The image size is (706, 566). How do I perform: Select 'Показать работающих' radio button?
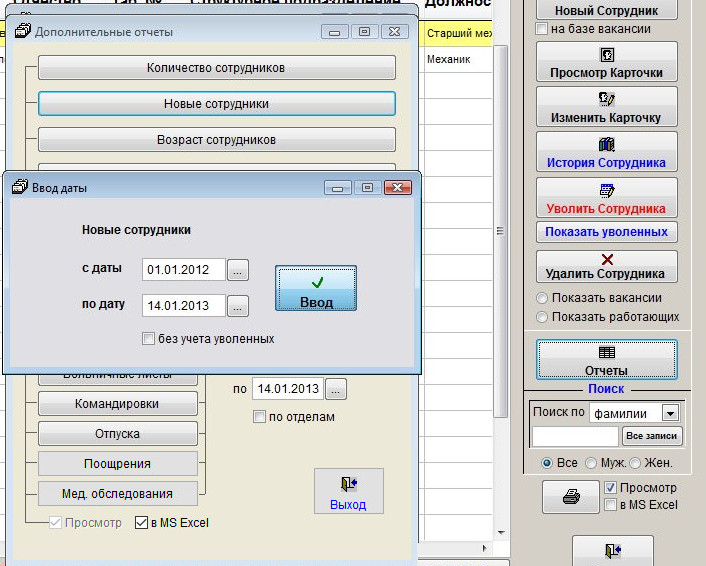pos(542,317)
